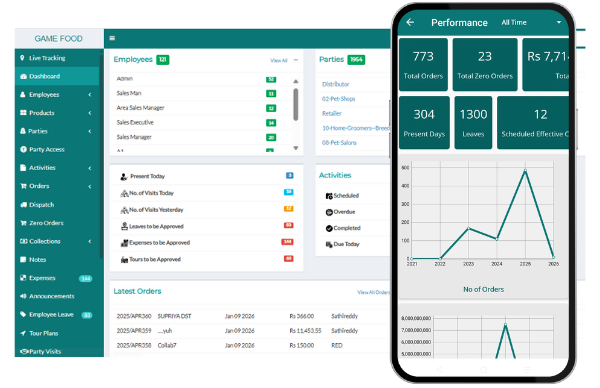Image resolution: width=600 pixels, height=388 pixels.
Task: Collapse the Employees panel with minus icon
Action: [x=296, y=60]
